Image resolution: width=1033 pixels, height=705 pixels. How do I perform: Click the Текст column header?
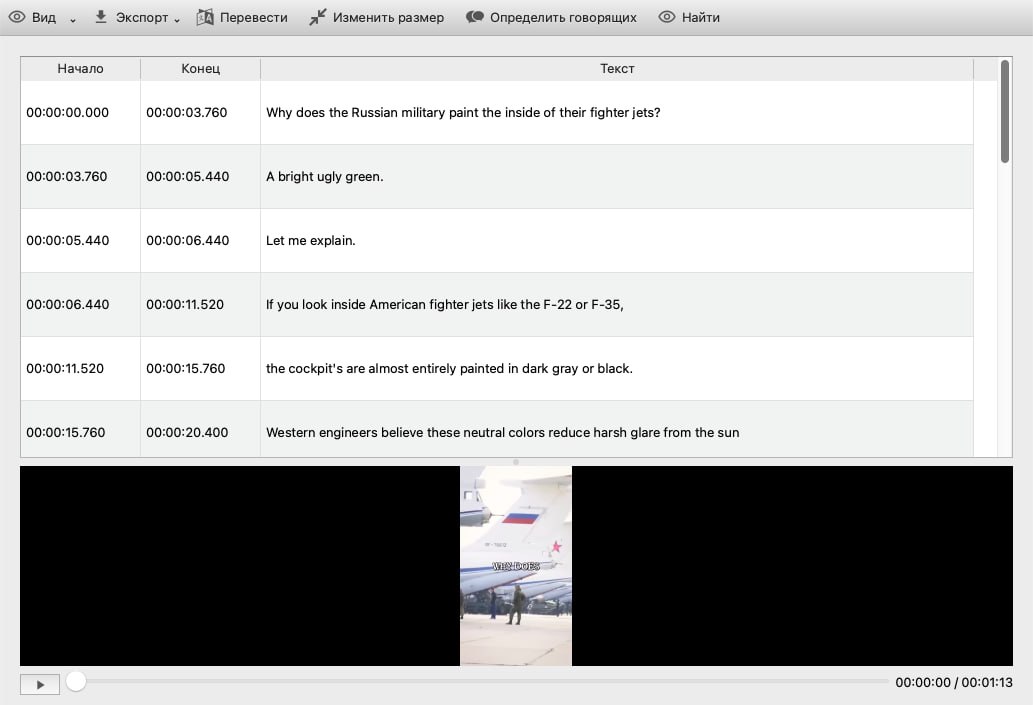click(617, 69)
